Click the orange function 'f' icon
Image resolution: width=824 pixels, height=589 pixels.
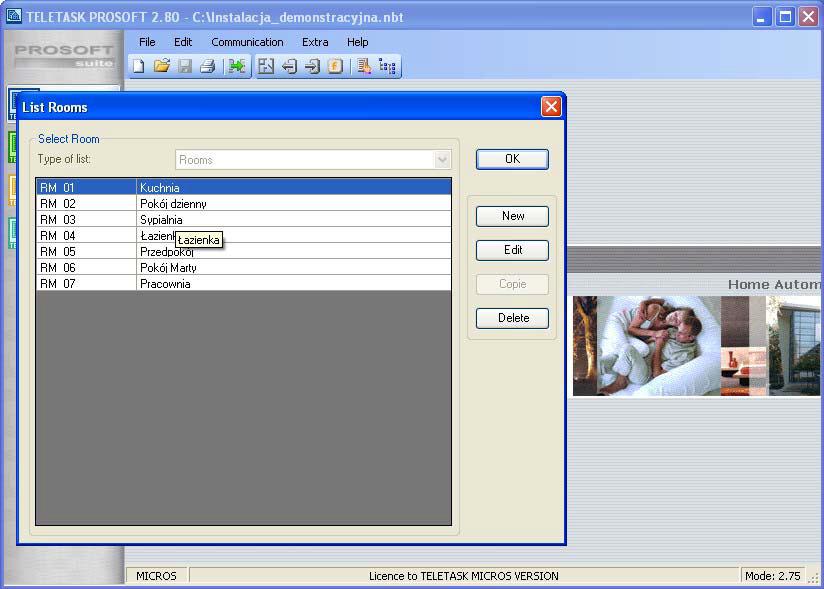click(335, 66)
